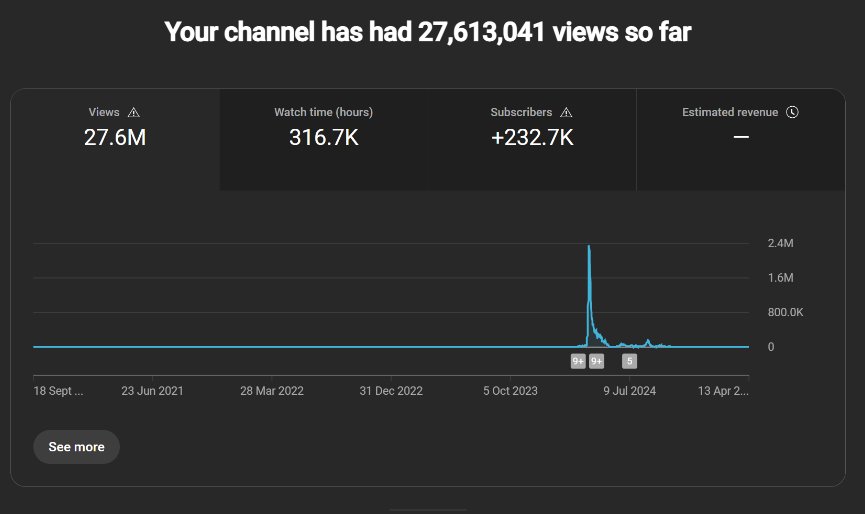Select the Estimated revenue tab
The image size is (865, 514).
[x=741, y=140]
